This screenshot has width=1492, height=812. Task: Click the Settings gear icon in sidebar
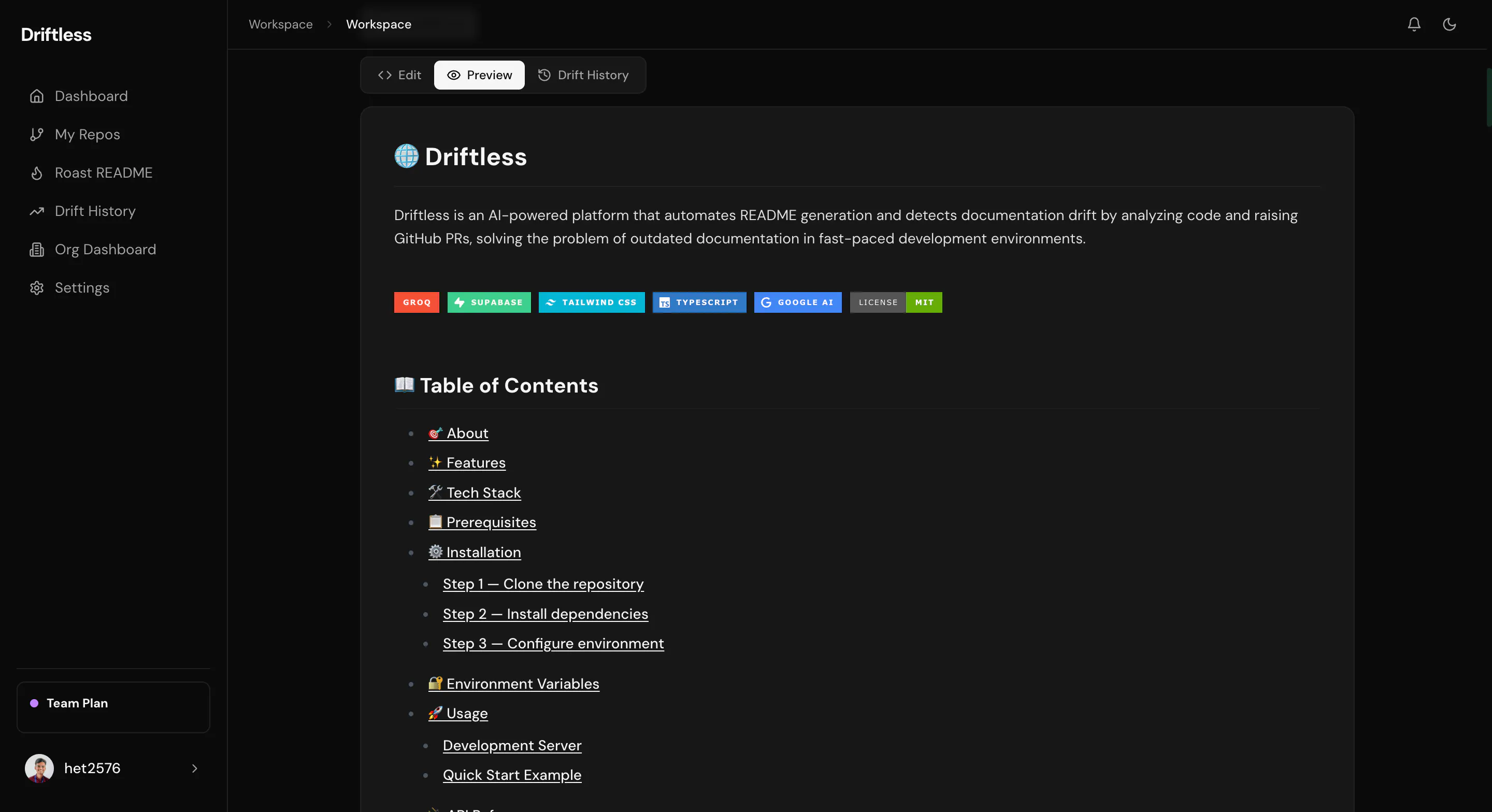click(36, 288)
